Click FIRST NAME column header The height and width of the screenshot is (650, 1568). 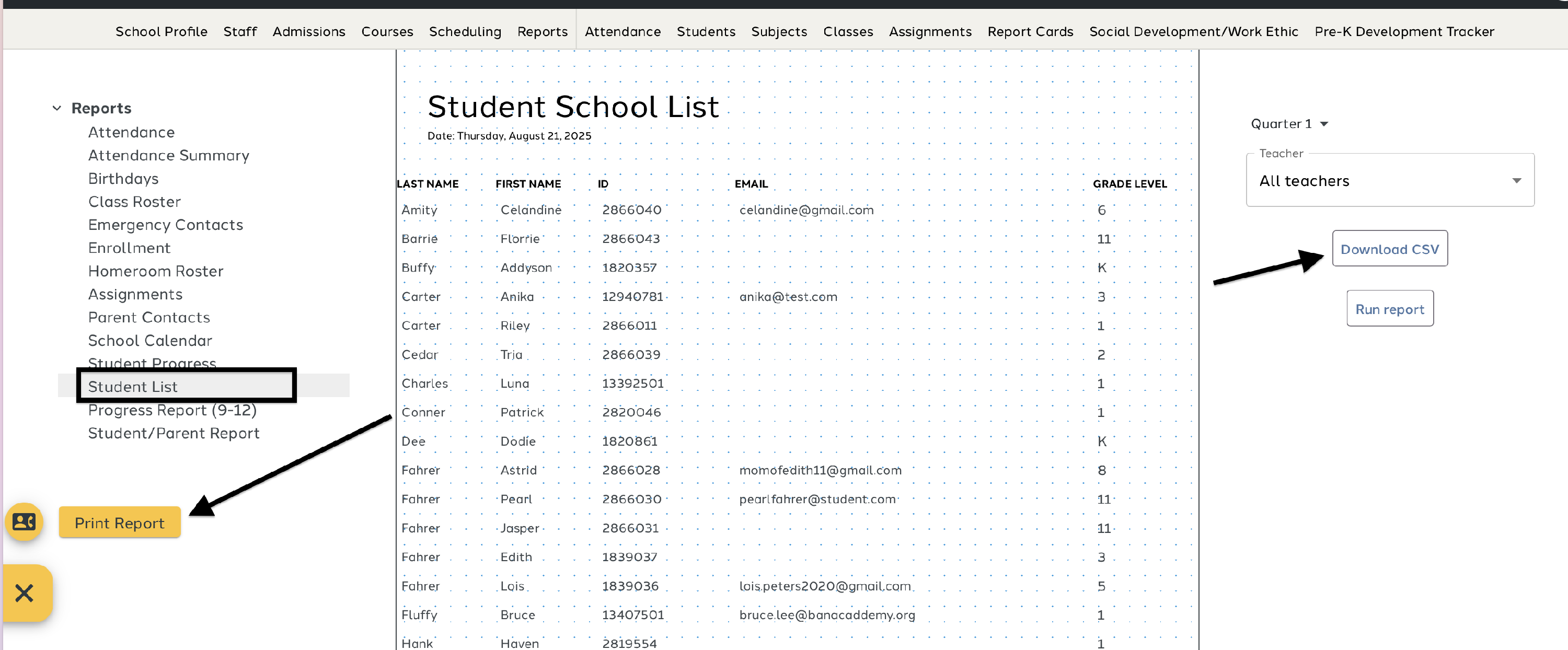[528, 183]
